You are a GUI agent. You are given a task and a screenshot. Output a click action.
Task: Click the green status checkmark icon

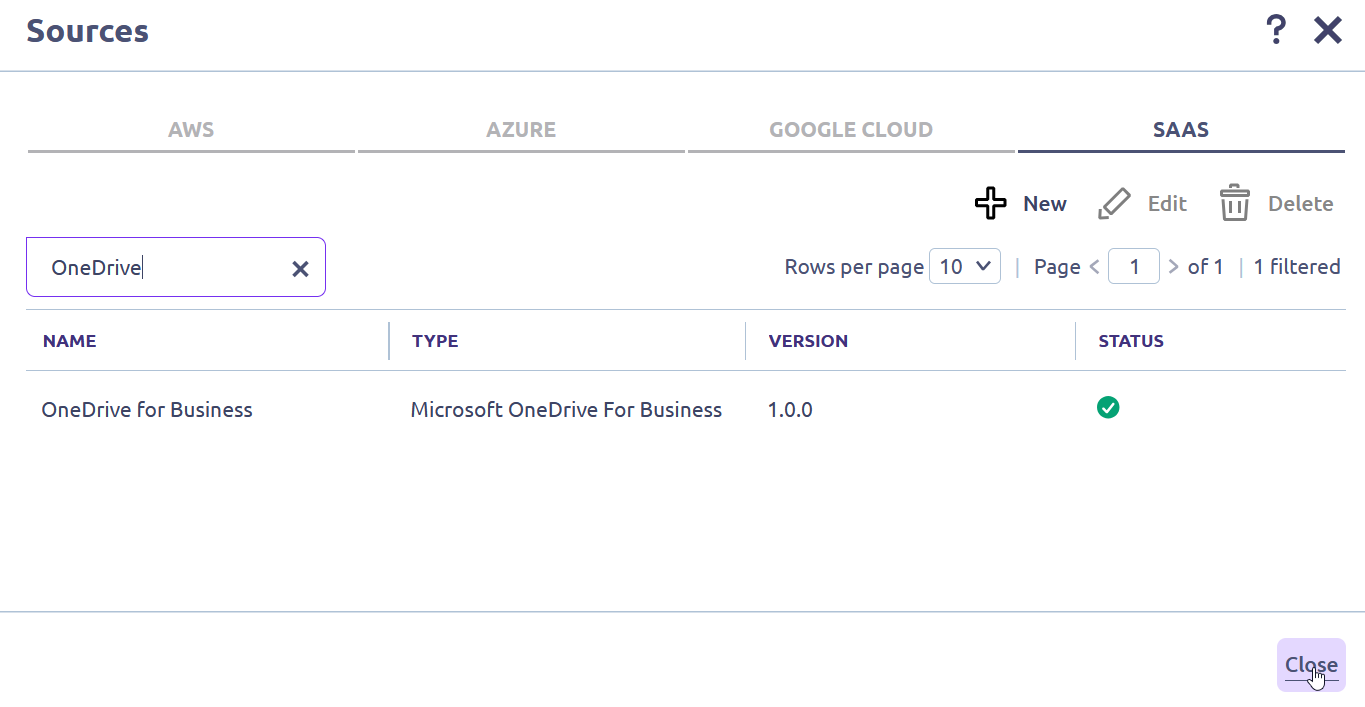pyautogui.click(x=1108, y=407)
